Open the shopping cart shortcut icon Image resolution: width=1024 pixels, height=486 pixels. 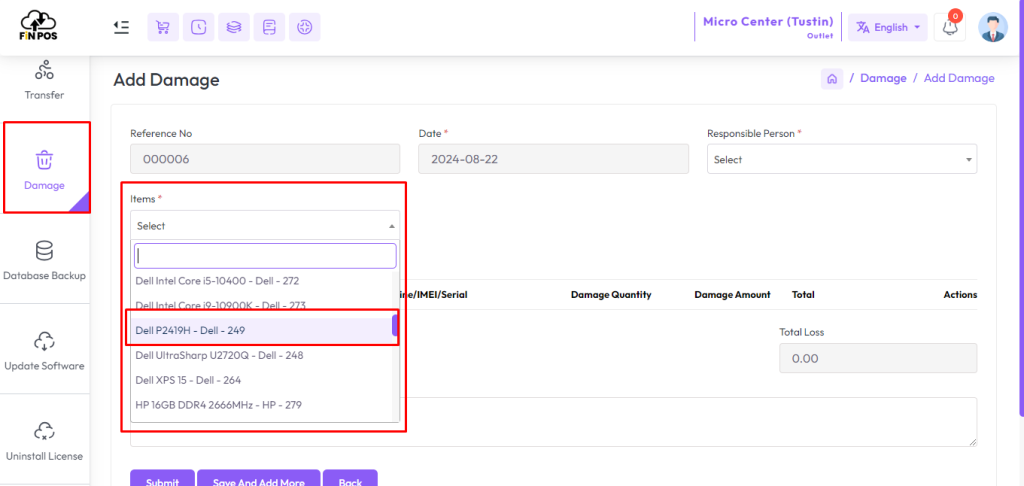[163, 27]
